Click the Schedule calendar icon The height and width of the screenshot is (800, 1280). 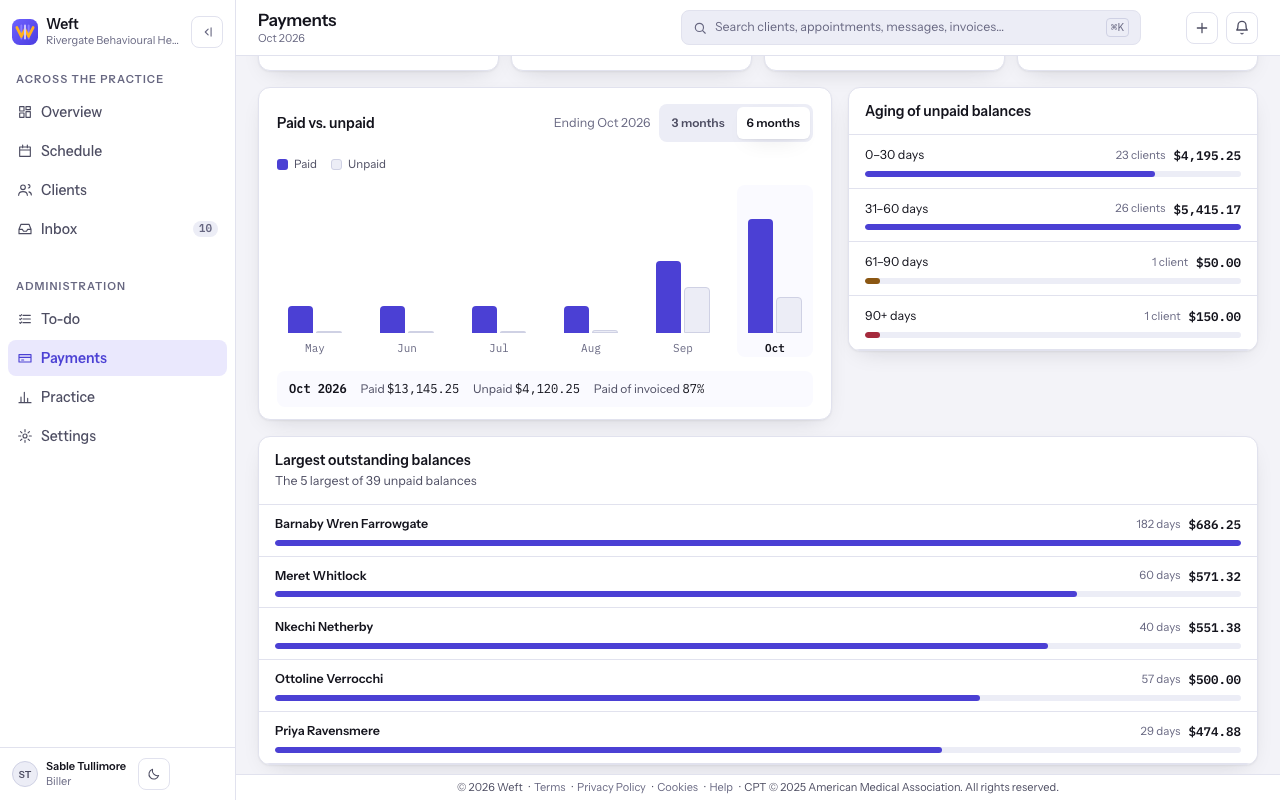click(x=25, y=151)
